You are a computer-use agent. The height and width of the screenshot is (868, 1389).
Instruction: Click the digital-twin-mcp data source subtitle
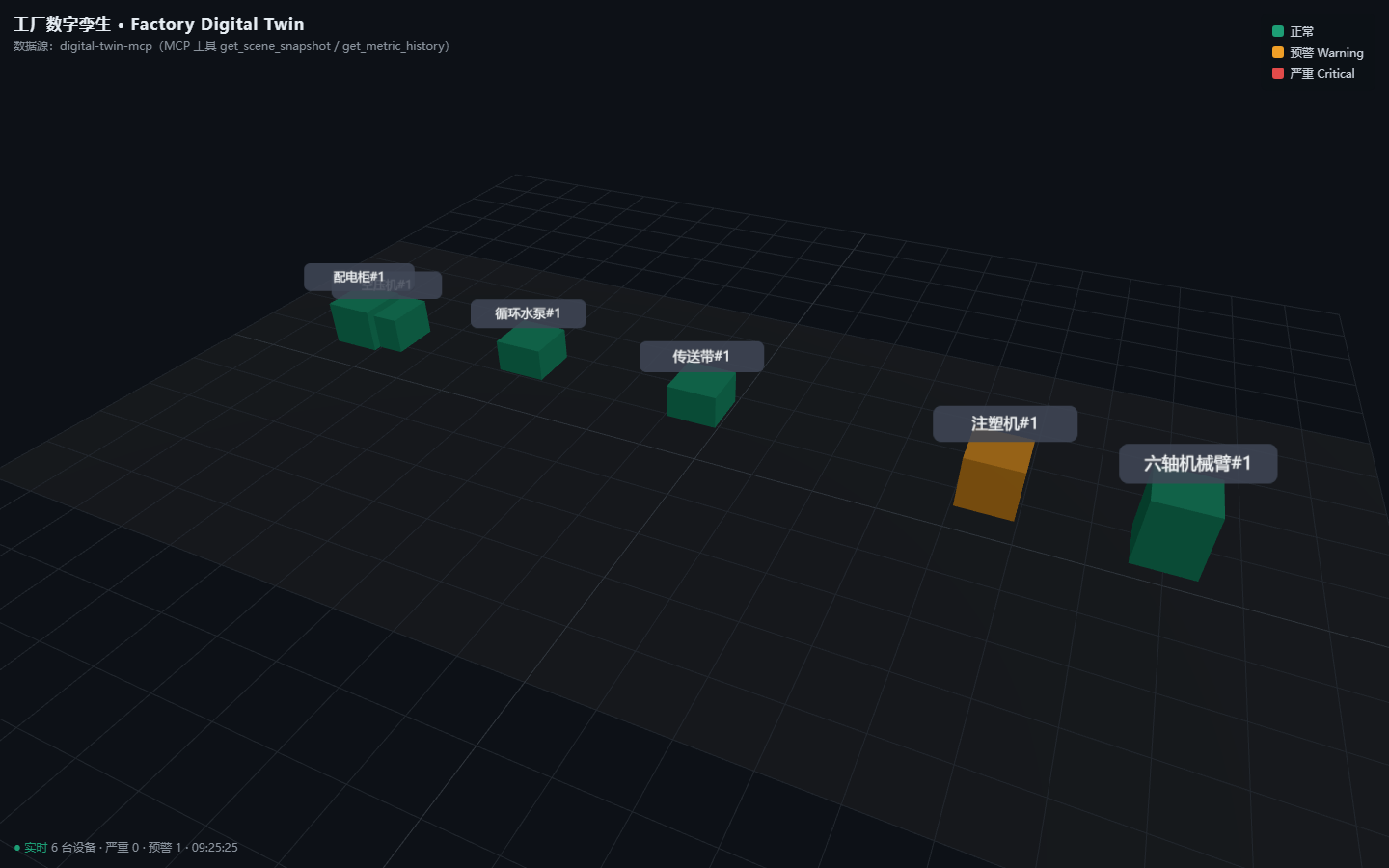click(231, 46)
